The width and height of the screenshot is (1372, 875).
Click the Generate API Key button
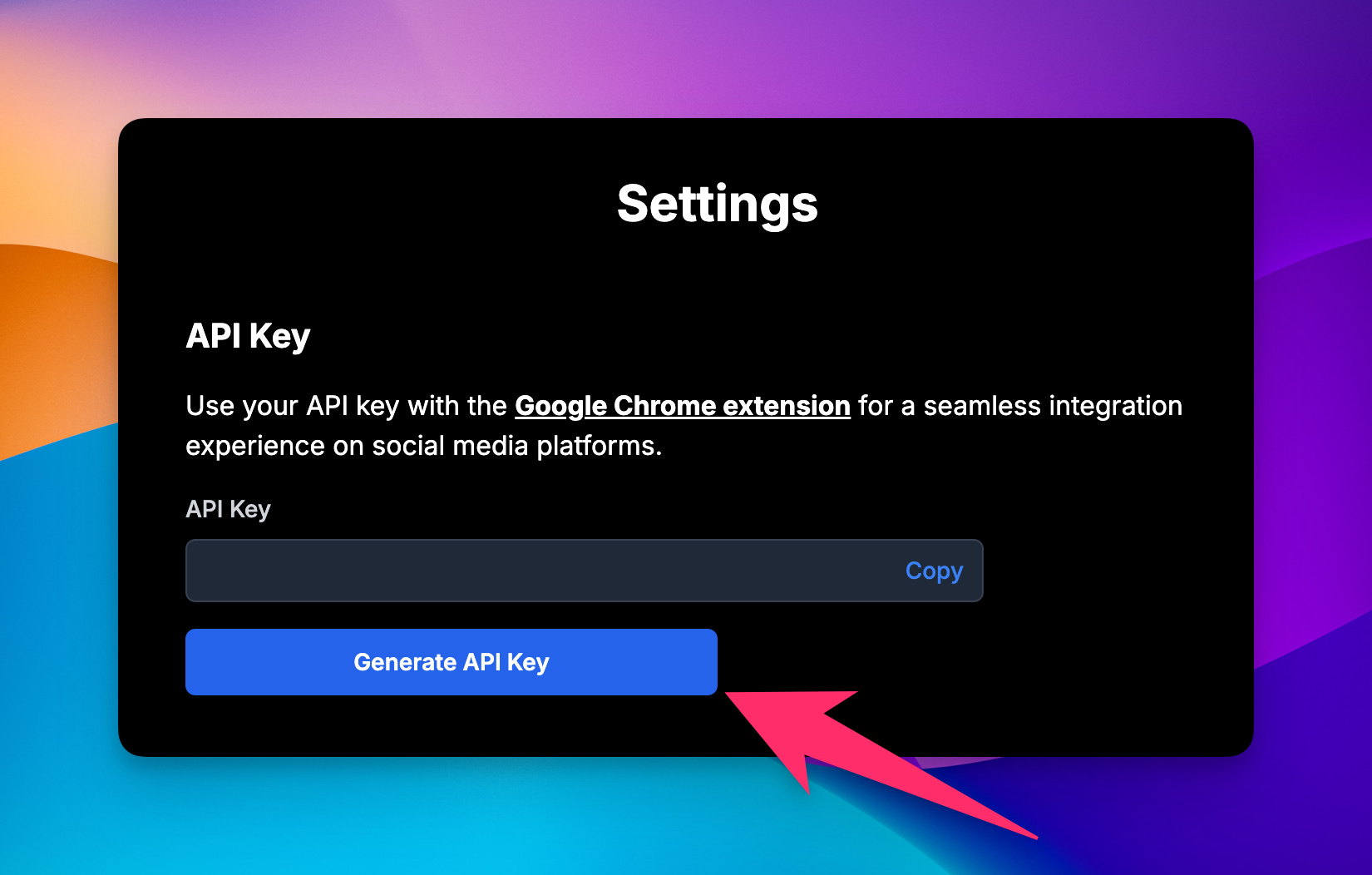(451, 662)
